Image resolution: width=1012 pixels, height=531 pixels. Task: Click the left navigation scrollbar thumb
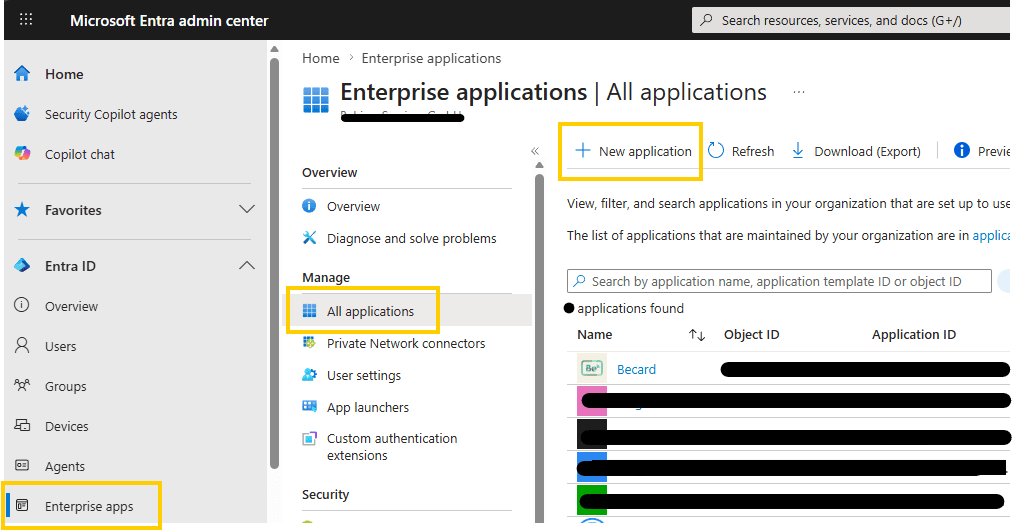[x=274, y=263]
